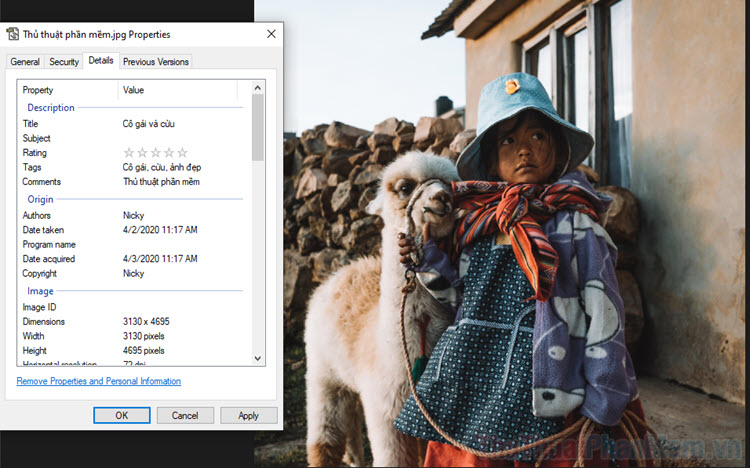
Task: Click the Cancel button
Action: (x=185, y=415)
